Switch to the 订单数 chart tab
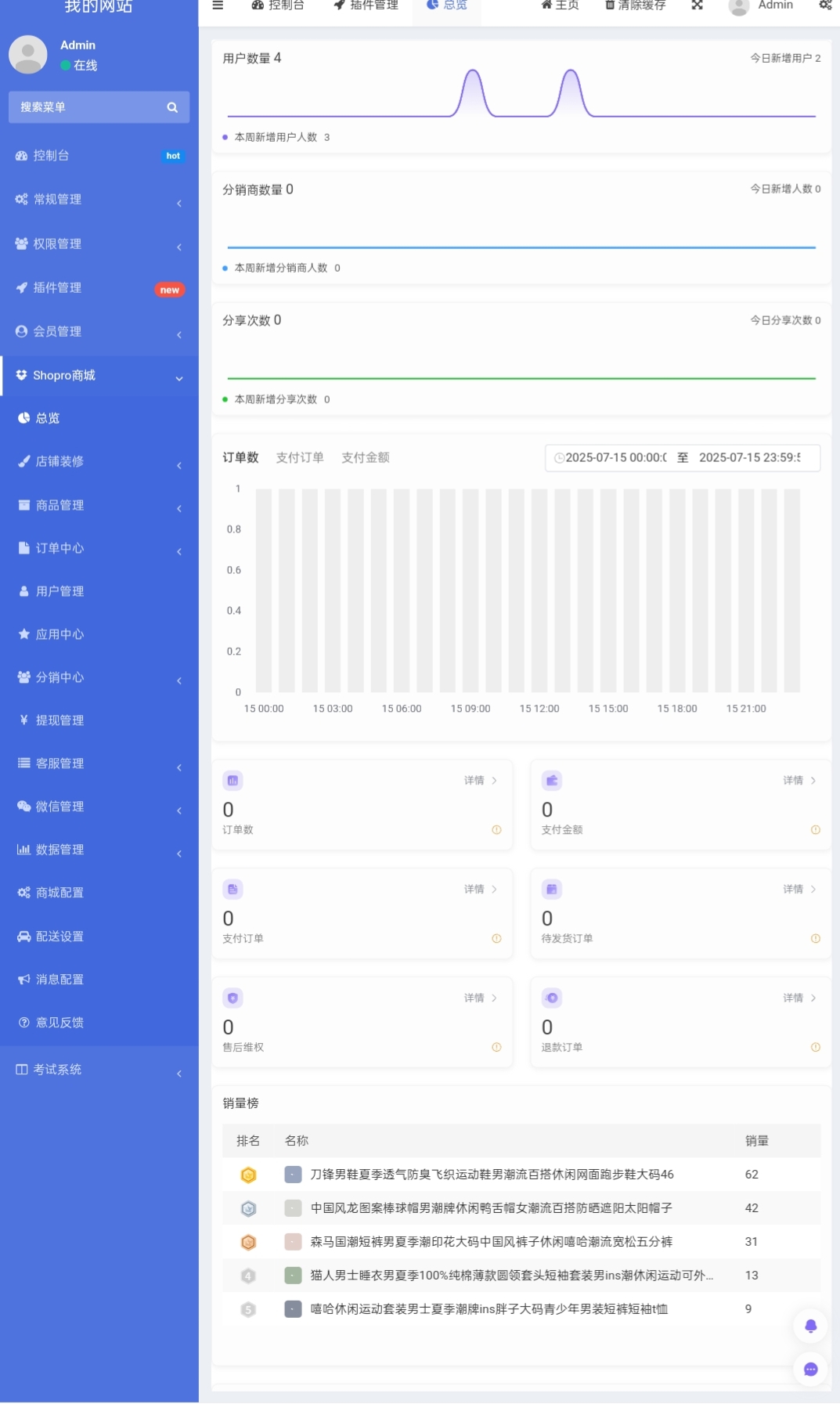This screenshot has height=1404, width=840. coord(240,458)
